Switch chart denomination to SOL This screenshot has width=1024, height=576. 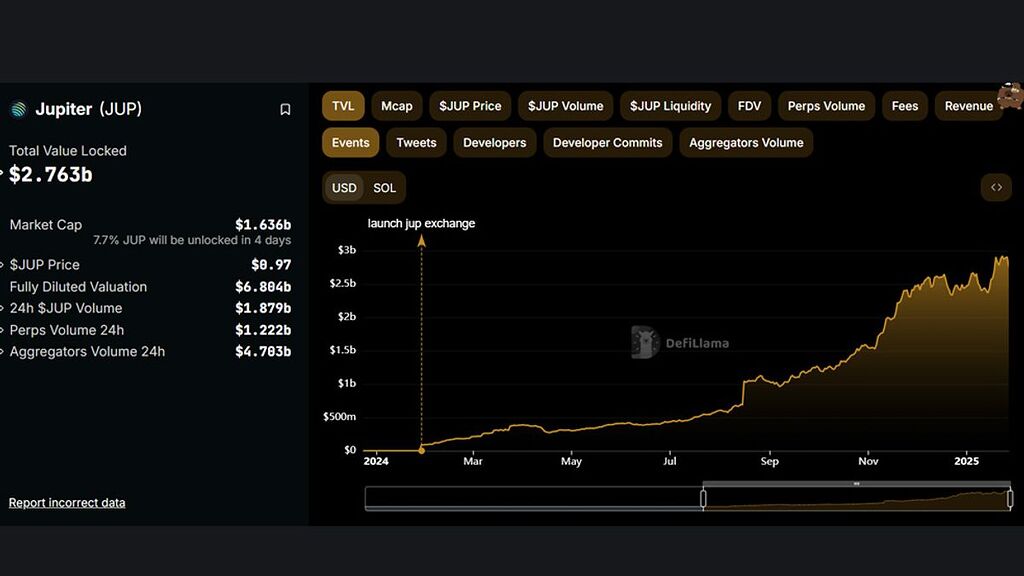click(x=384, y=188)
